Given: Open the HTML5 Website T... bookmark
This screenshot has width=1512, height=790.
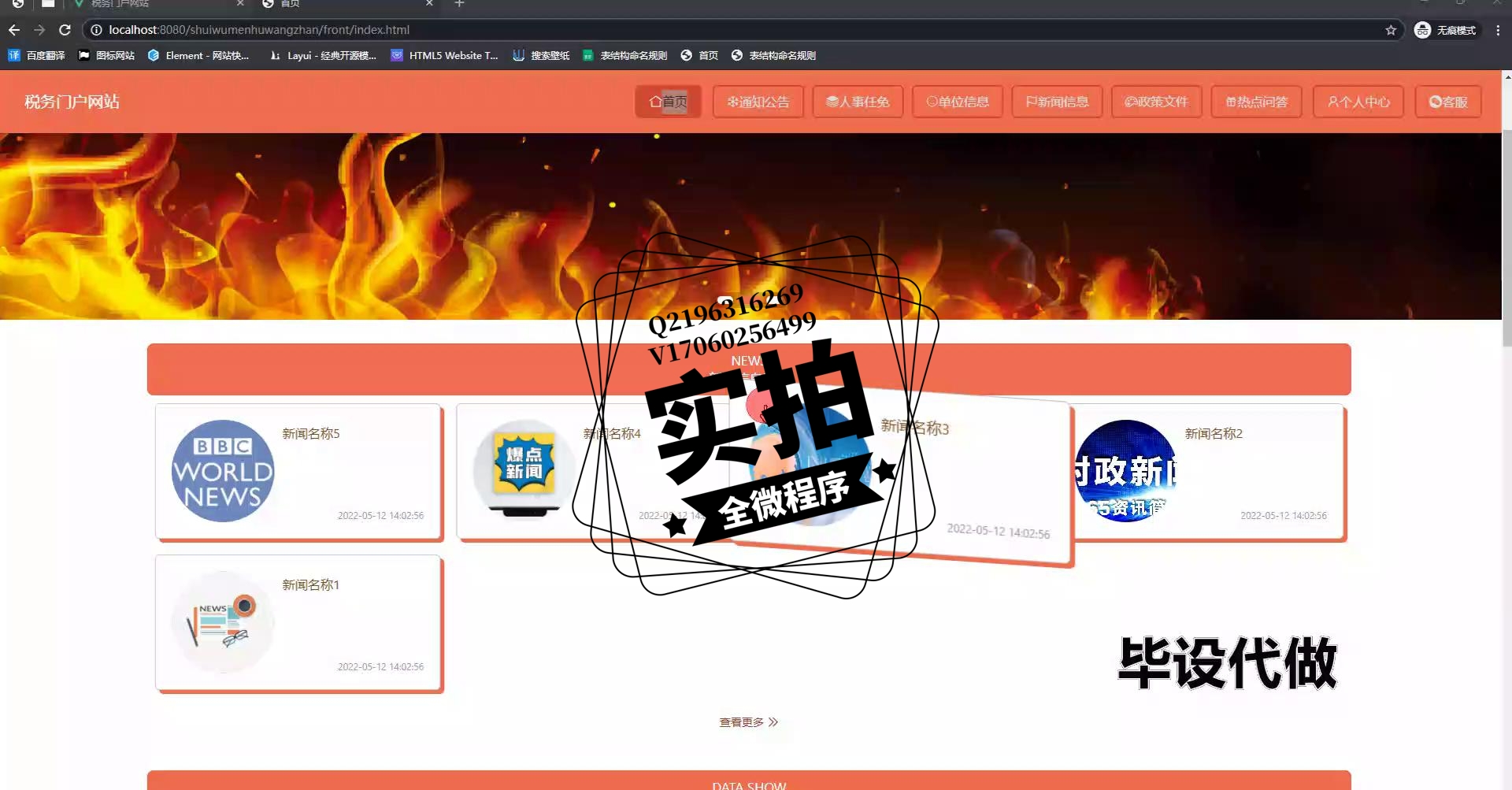Looking at the screenshot, I should pos(445,55).
